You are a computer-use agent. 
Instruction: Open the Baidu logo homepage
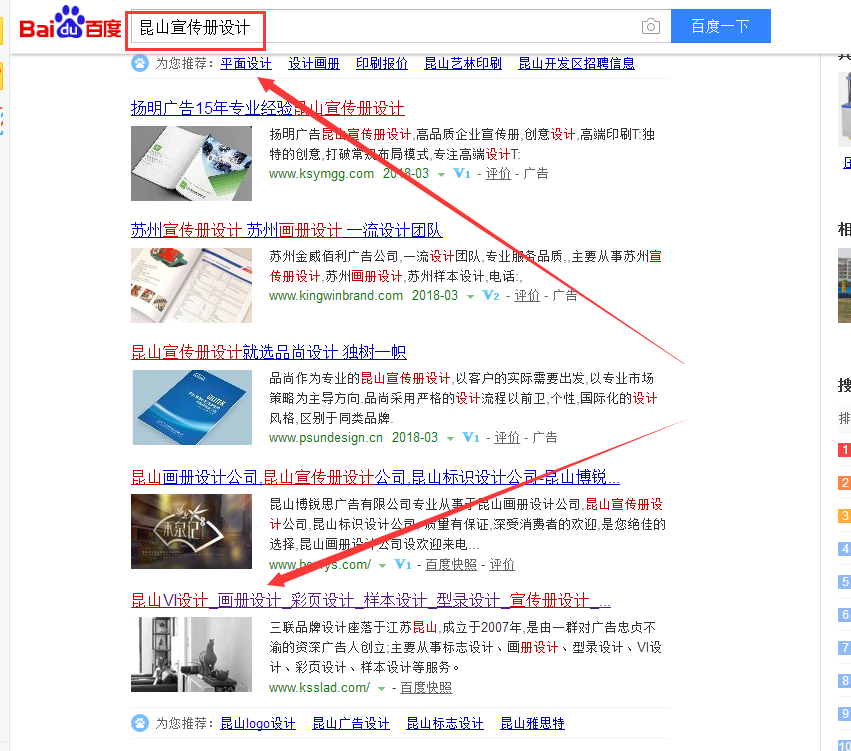(70, 23)
